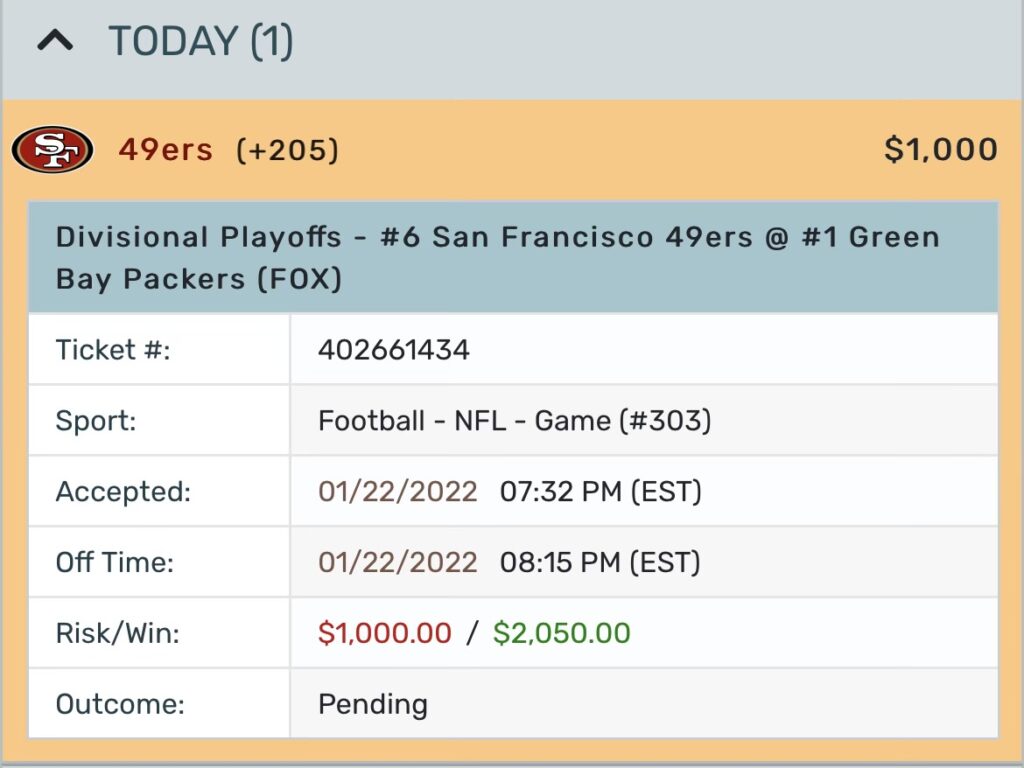Click the $1,000 wager amount in header
Image resolution: width=1024 pixels, height=768 pixels.
pyautogui.click(x=940, y=150)
